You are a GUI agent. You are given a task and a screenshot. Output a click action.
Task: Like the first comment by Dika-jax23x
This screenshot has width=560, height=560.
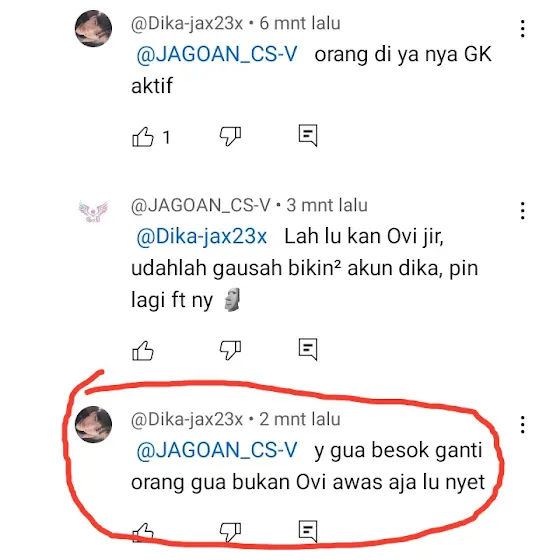pyautogui.click(x=143, y=137)
